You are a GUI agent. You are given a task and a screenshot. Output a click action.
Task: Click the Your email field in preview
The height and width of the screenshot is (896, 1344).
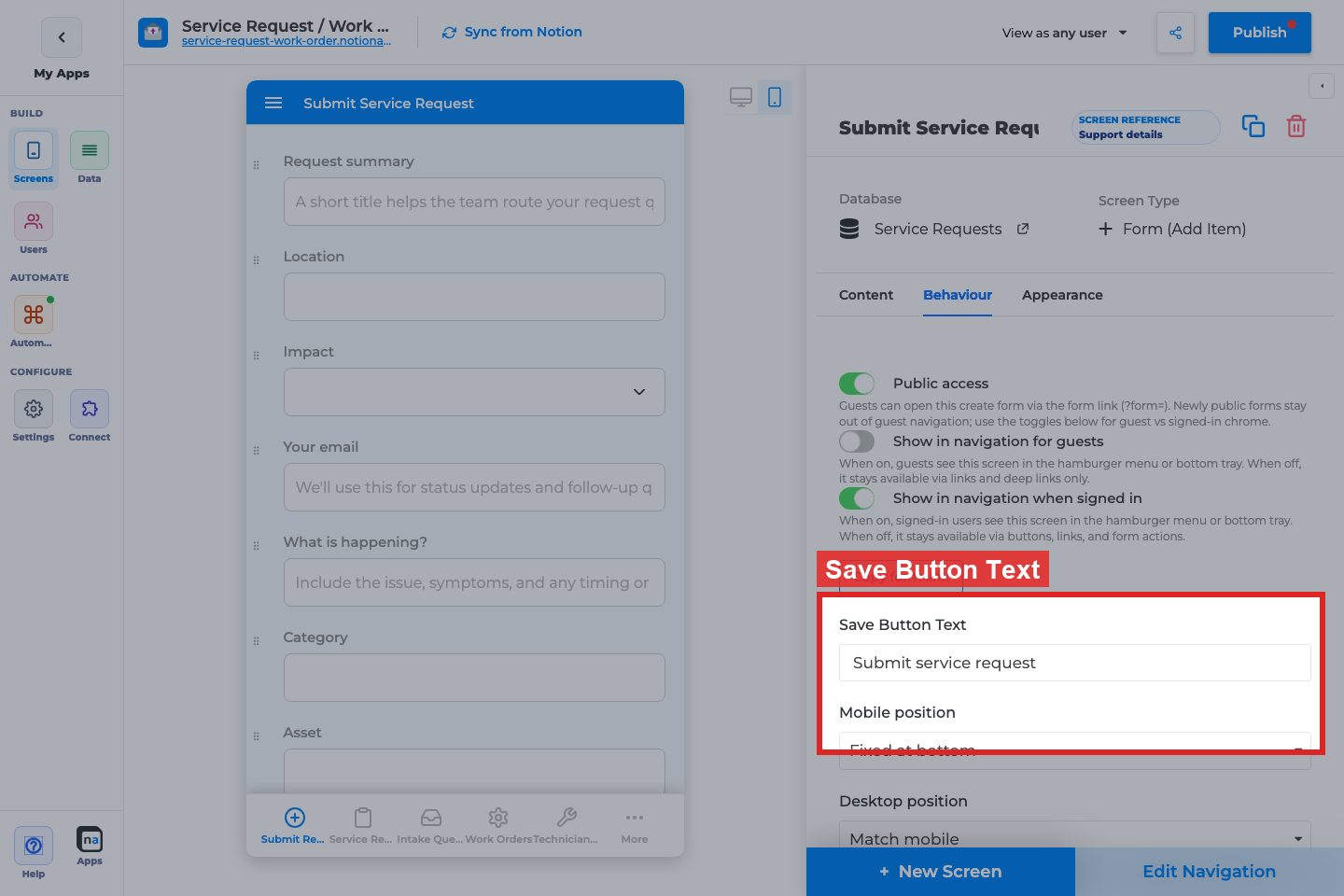474,487
